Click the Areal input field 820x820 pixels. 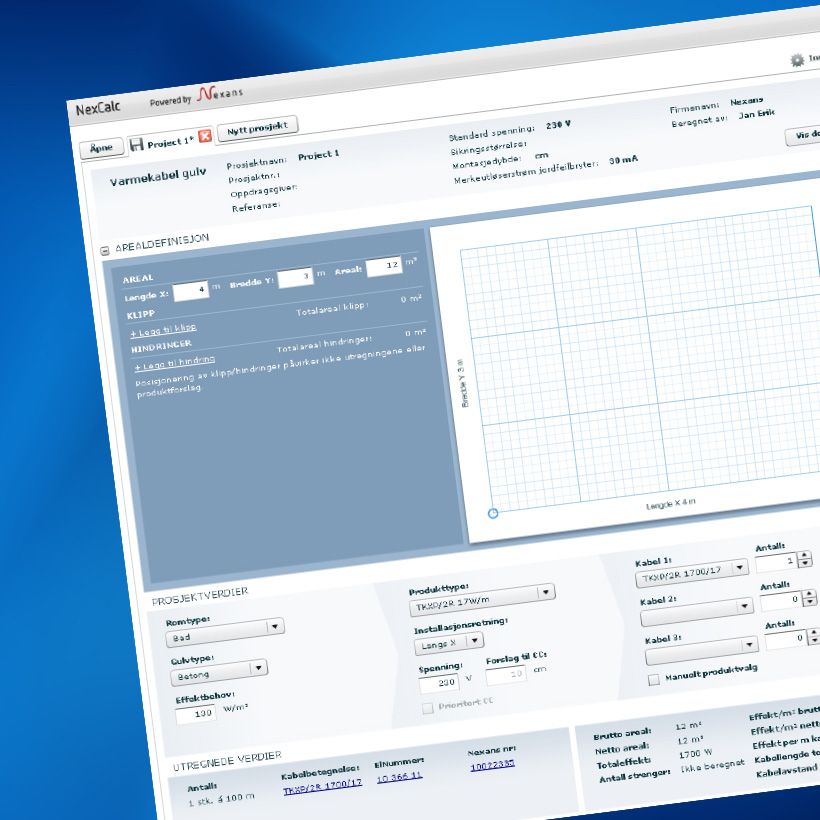point(384,266)
